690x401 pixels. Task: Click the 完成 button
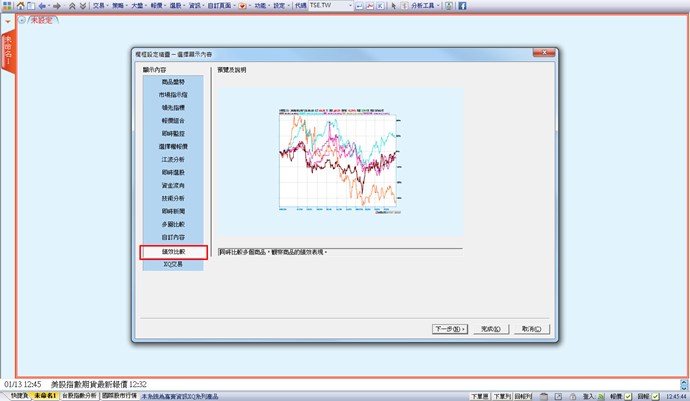pyautogui.click(x=490, y=328)
